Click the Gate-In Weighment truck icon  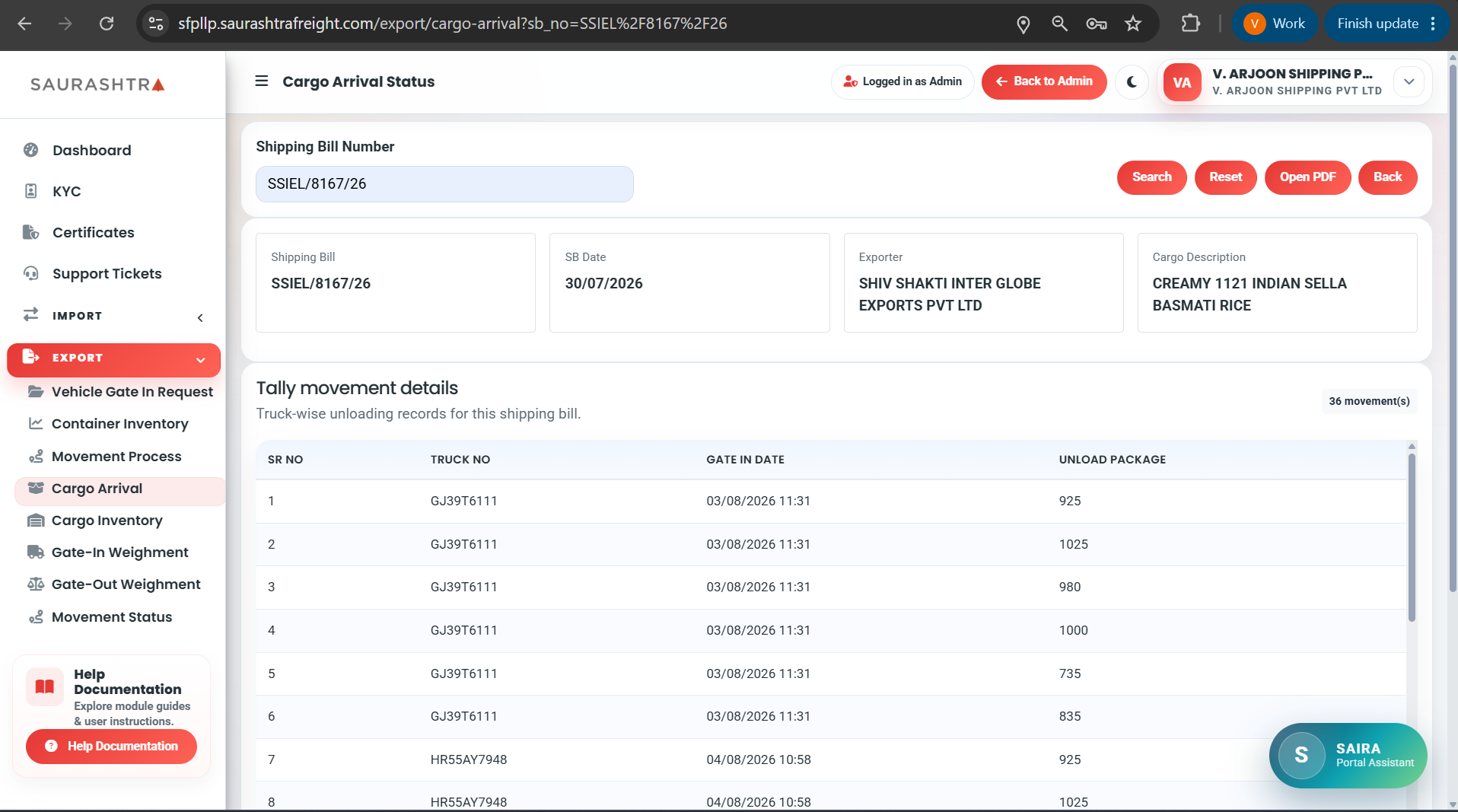point(36,552)
